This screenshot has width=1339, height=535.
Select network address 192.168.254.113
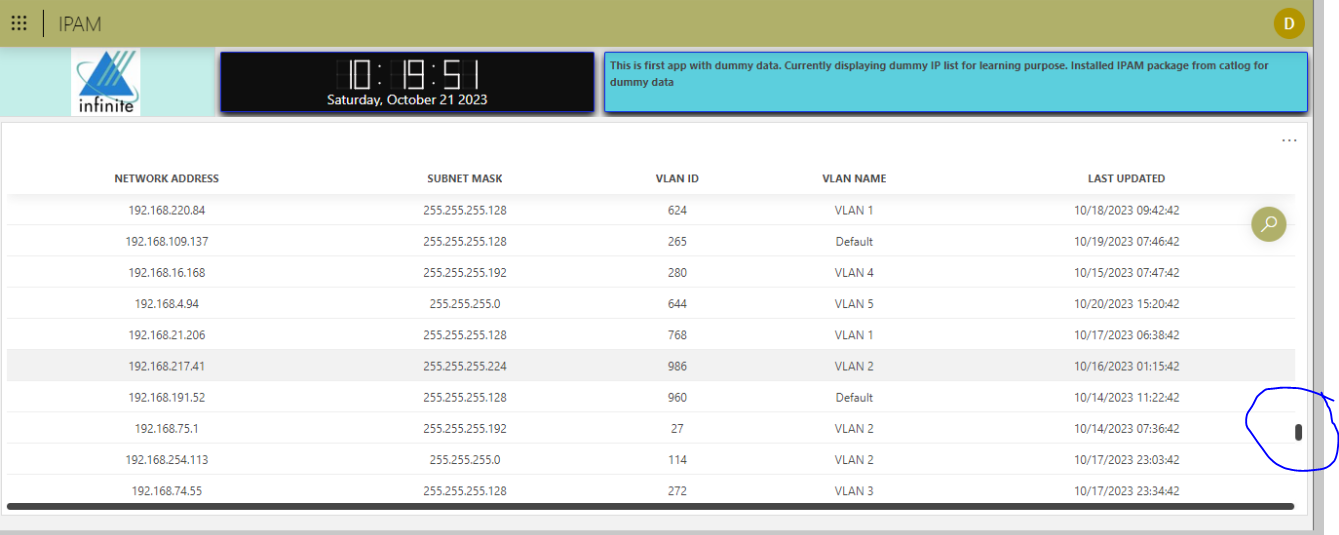(x=167, y=460)
